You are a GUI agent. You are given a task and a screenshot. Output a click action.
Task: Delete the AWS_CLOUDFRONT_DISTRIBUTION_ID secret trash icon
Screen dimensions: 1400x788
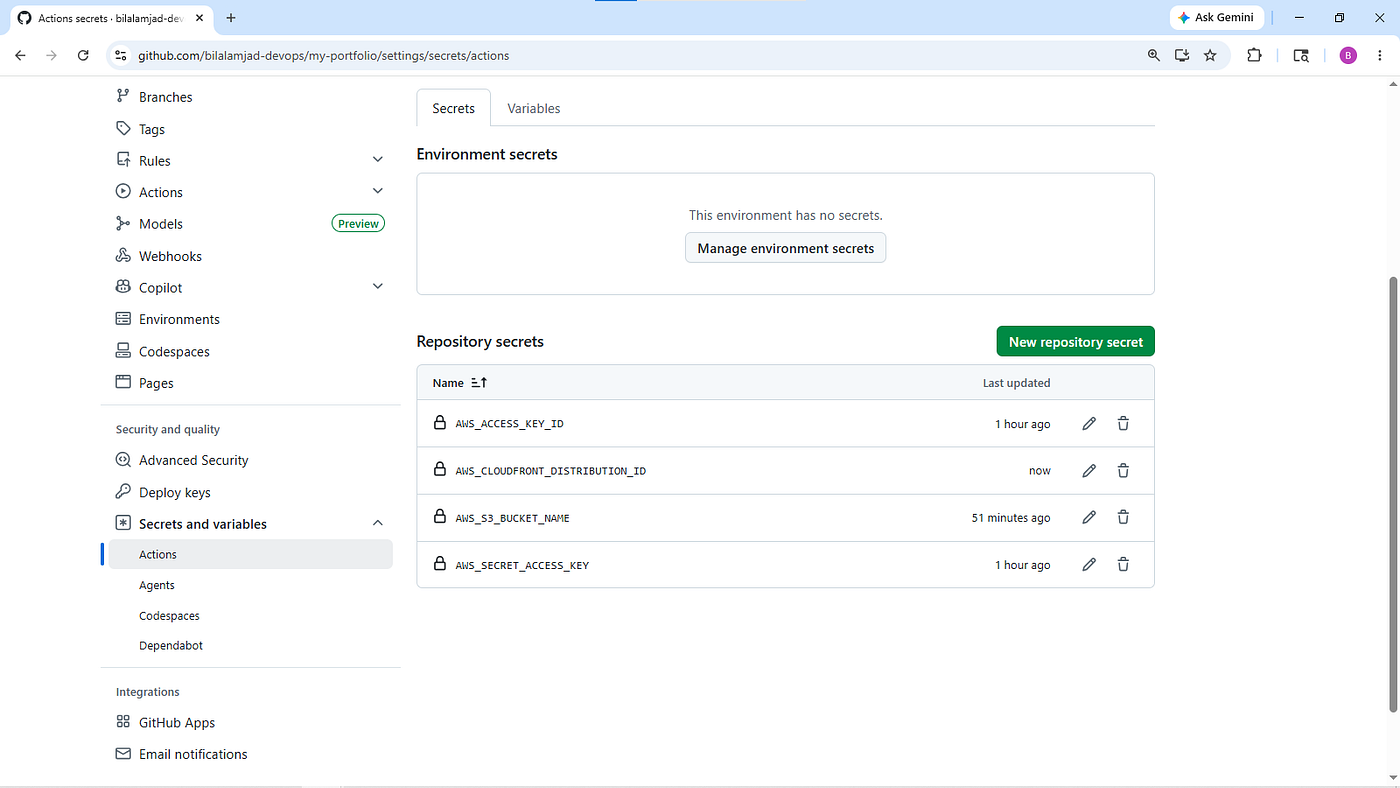click(1123, 471)
